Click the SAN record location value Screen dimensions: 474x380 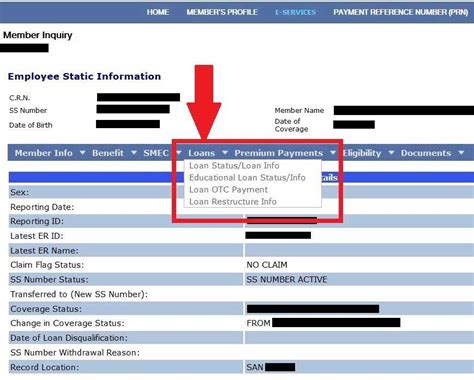pyautogui.click(x=255, y=367)
